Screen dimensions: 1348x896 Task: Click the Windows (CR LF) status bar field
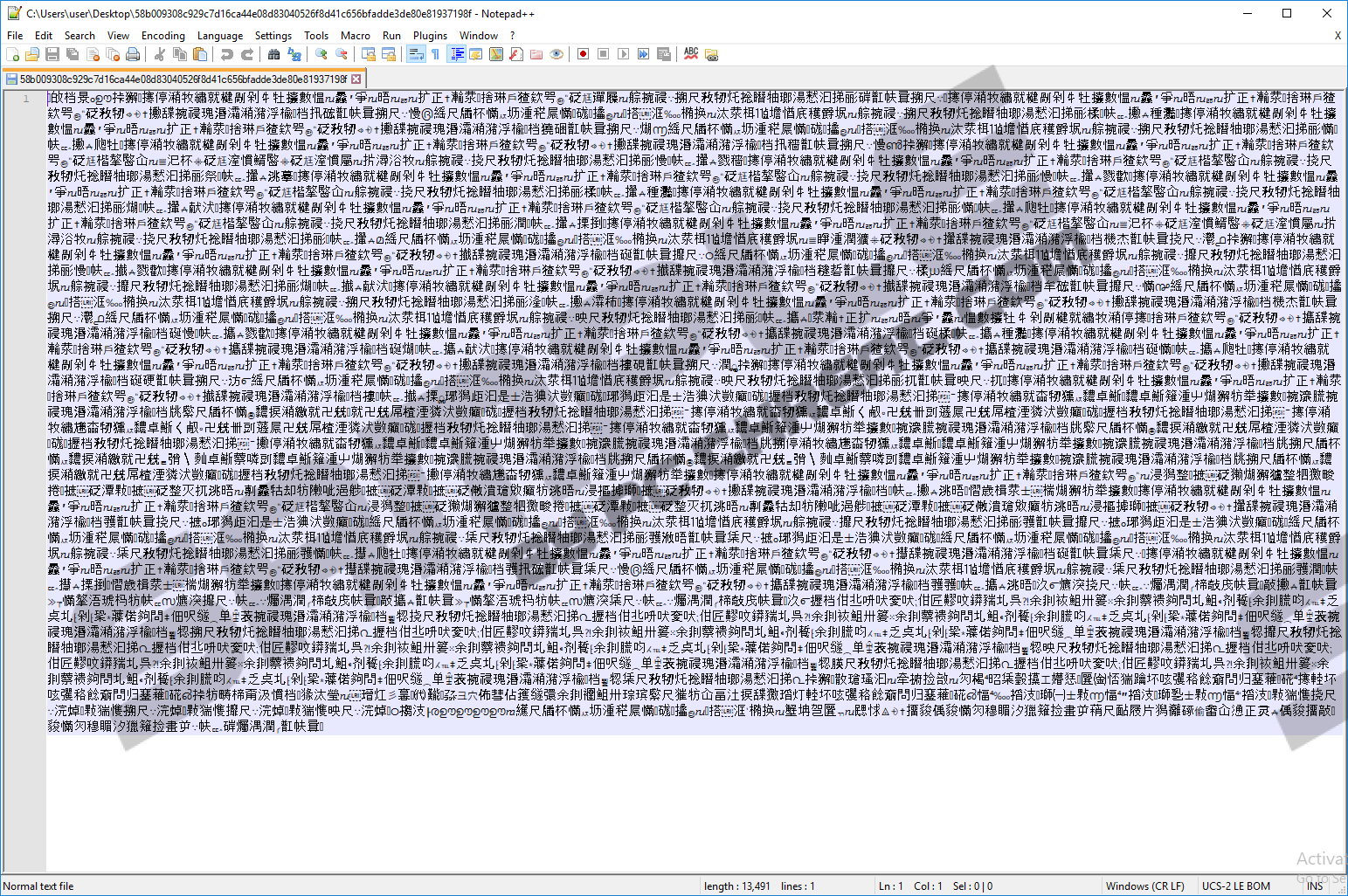[1144, 886]
